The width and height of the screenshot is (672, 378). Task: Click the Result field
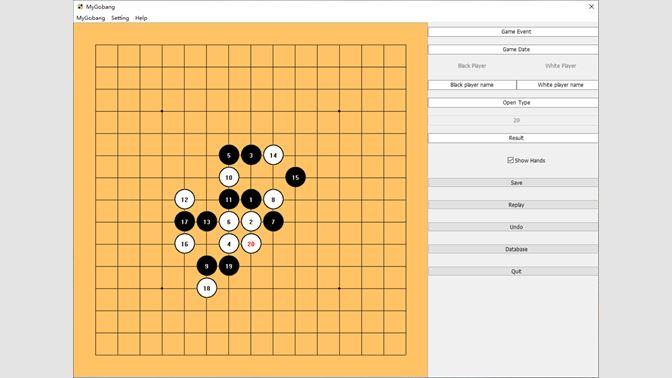click(x=513, y=138)
